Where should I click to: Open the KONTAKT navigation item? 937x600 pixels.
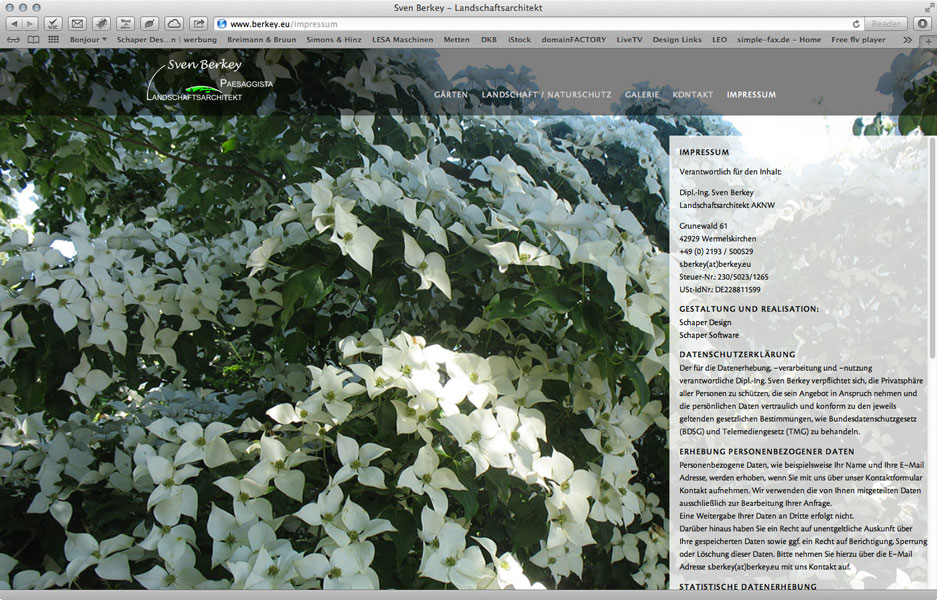point(693,94)
